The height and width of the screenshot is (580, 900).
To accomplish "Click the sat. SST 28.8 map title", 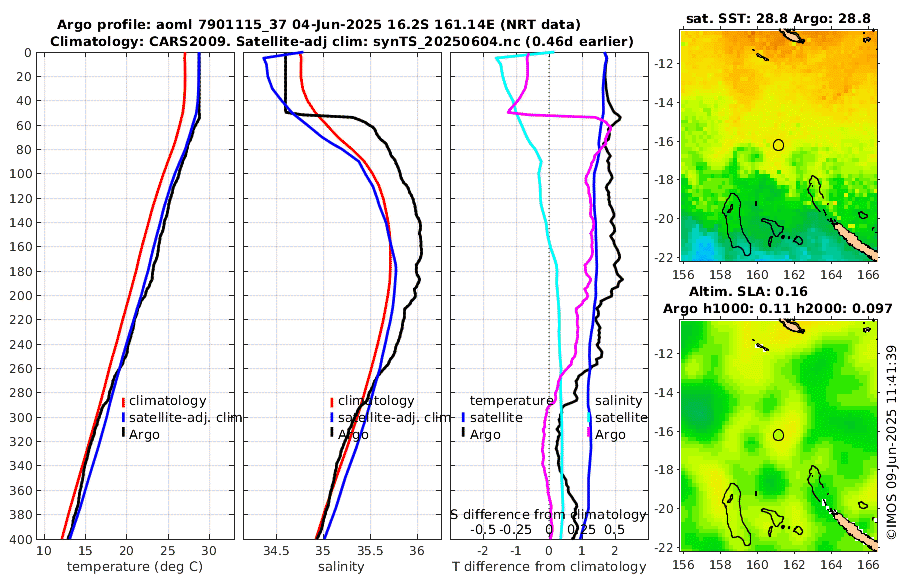I will [778, 18].
